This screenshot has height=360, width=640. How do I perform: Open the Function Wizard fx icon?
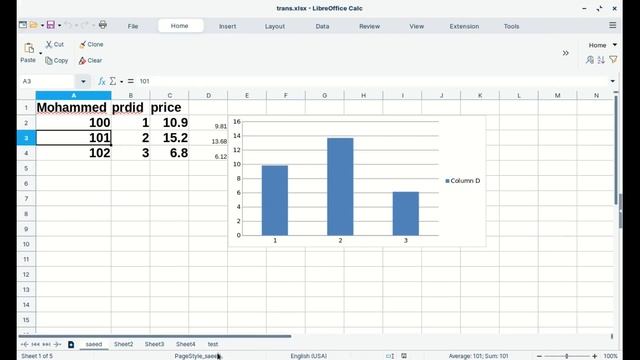pyautogui.click(x=102, y=81)
